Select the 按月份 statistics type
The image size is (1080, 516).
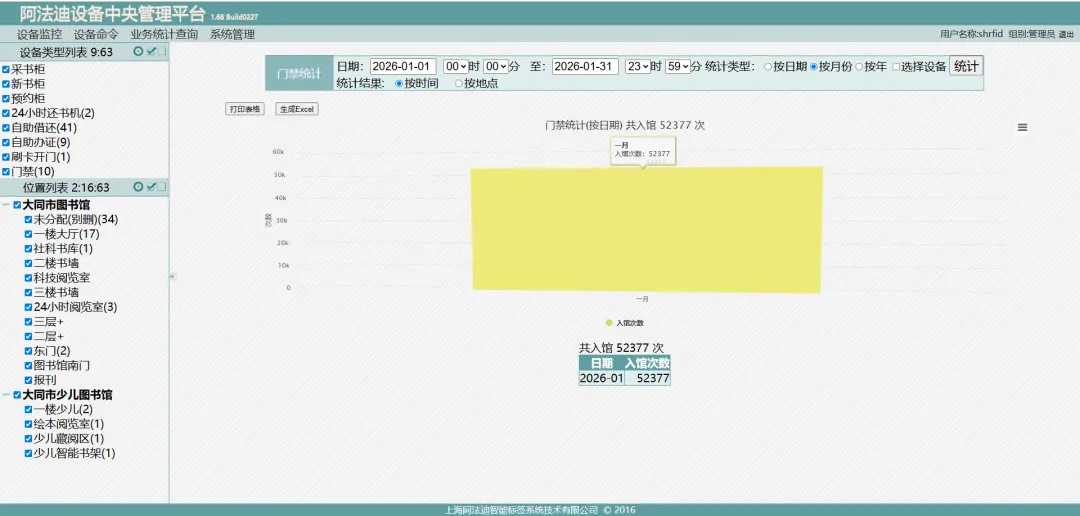(x=813, y=67)
